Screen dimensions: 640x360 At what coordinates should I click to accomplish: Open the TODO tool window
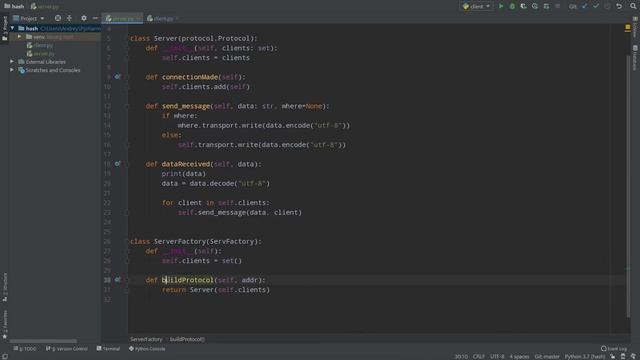click(24, 349)
